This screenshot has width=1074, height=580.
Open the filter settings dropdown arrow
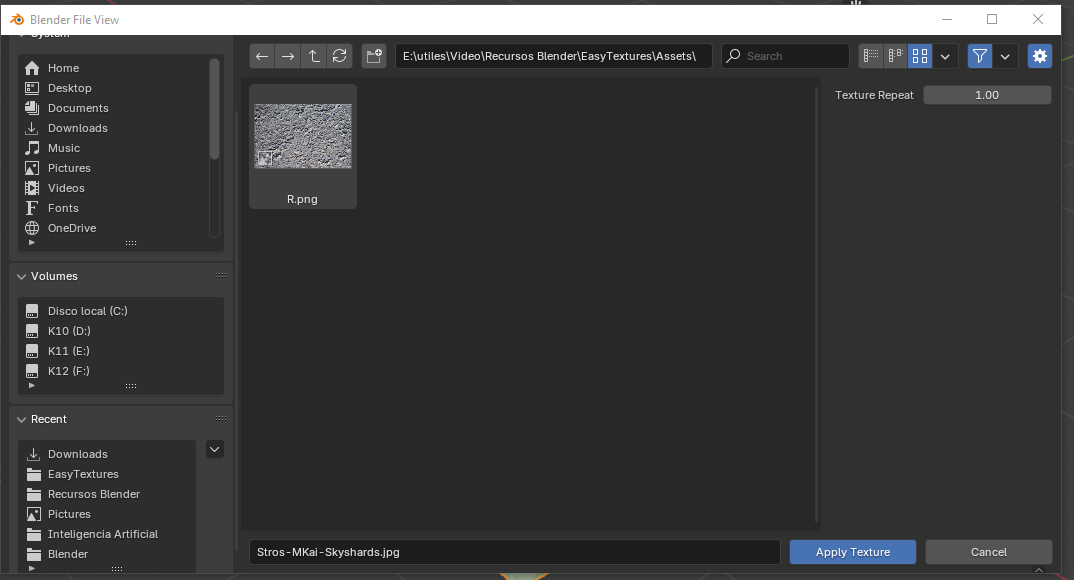point(1006,56)
